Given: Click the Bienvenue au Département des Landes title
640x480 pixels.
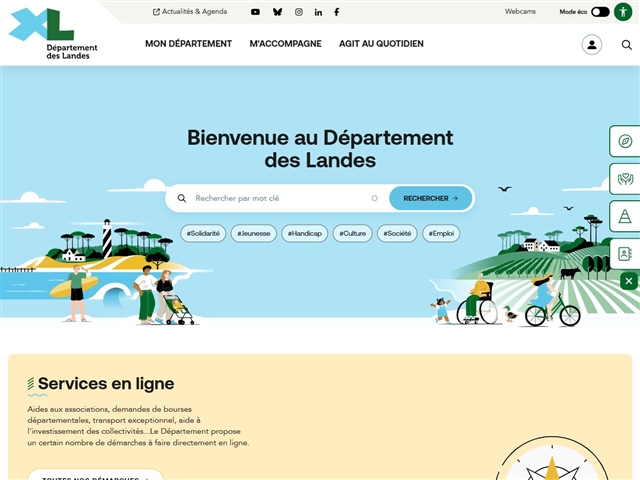Looking at the screenshot, I should click(x=320, y=149).
